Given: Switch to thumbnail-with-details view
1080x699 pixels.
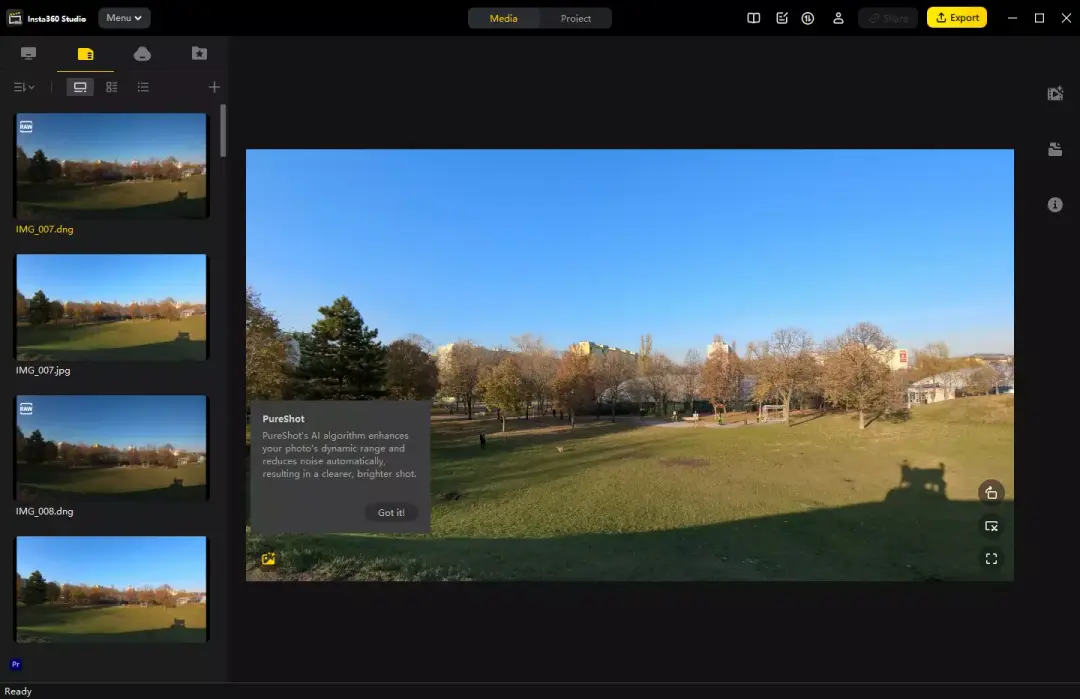Looking at the screenshot, I should (112, 87).
